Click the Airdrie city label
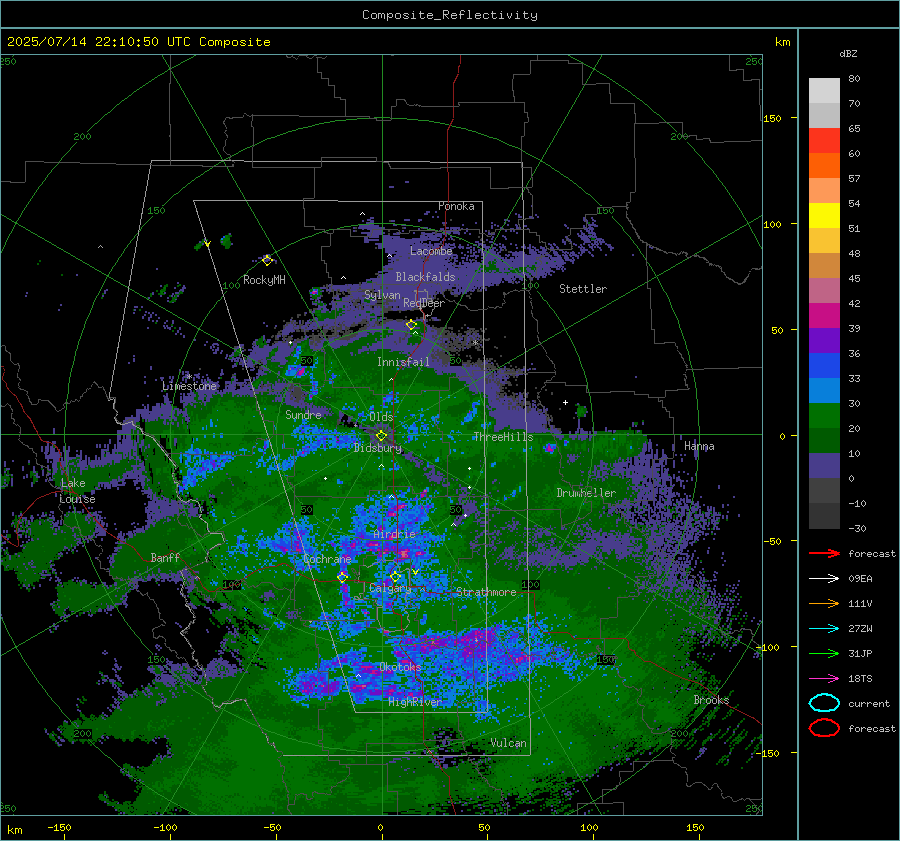The image size is (900, 841). pyautogui.click(x=394, y=534)
